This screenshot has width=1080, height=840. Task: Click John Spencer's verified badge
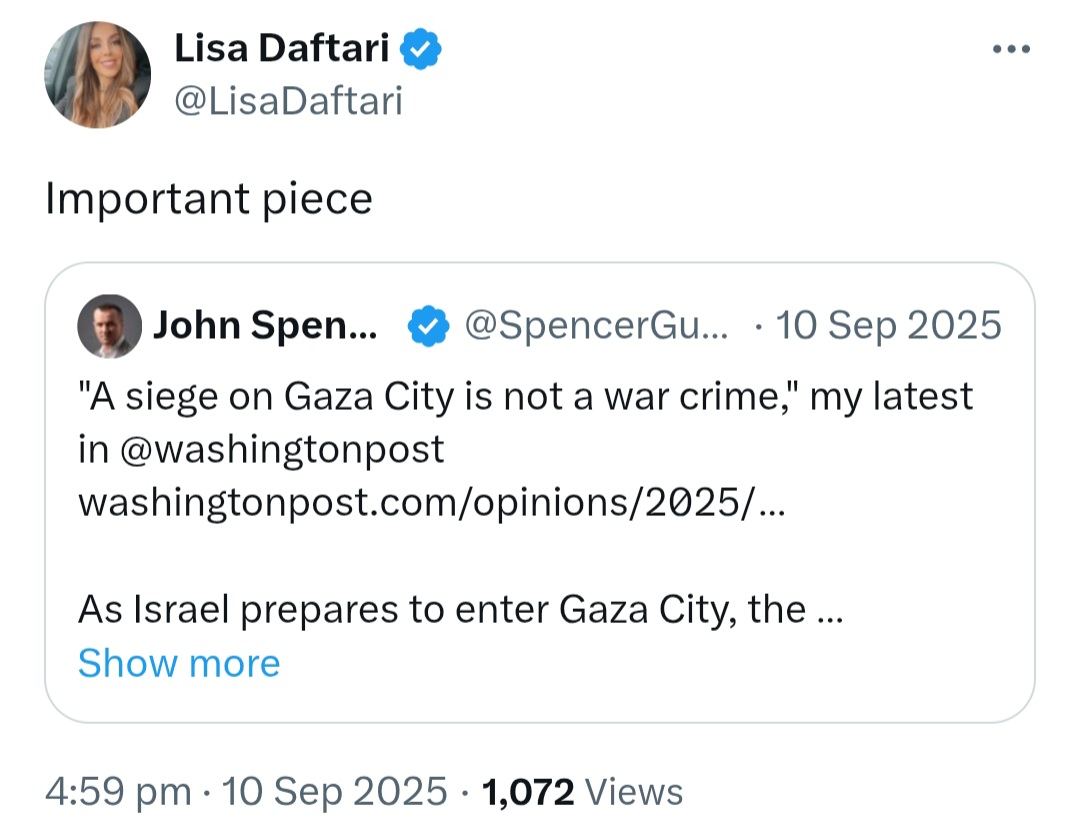[428, 326]
